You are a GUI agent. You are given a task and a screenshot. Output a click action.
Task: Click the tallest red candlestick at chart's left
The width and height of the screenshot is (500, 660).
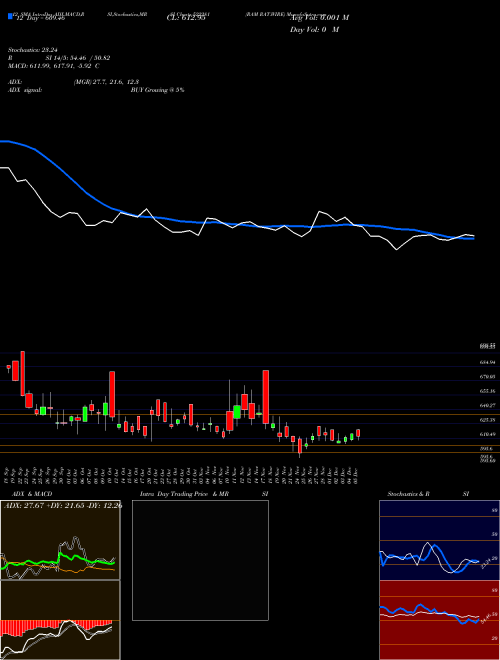23,373
